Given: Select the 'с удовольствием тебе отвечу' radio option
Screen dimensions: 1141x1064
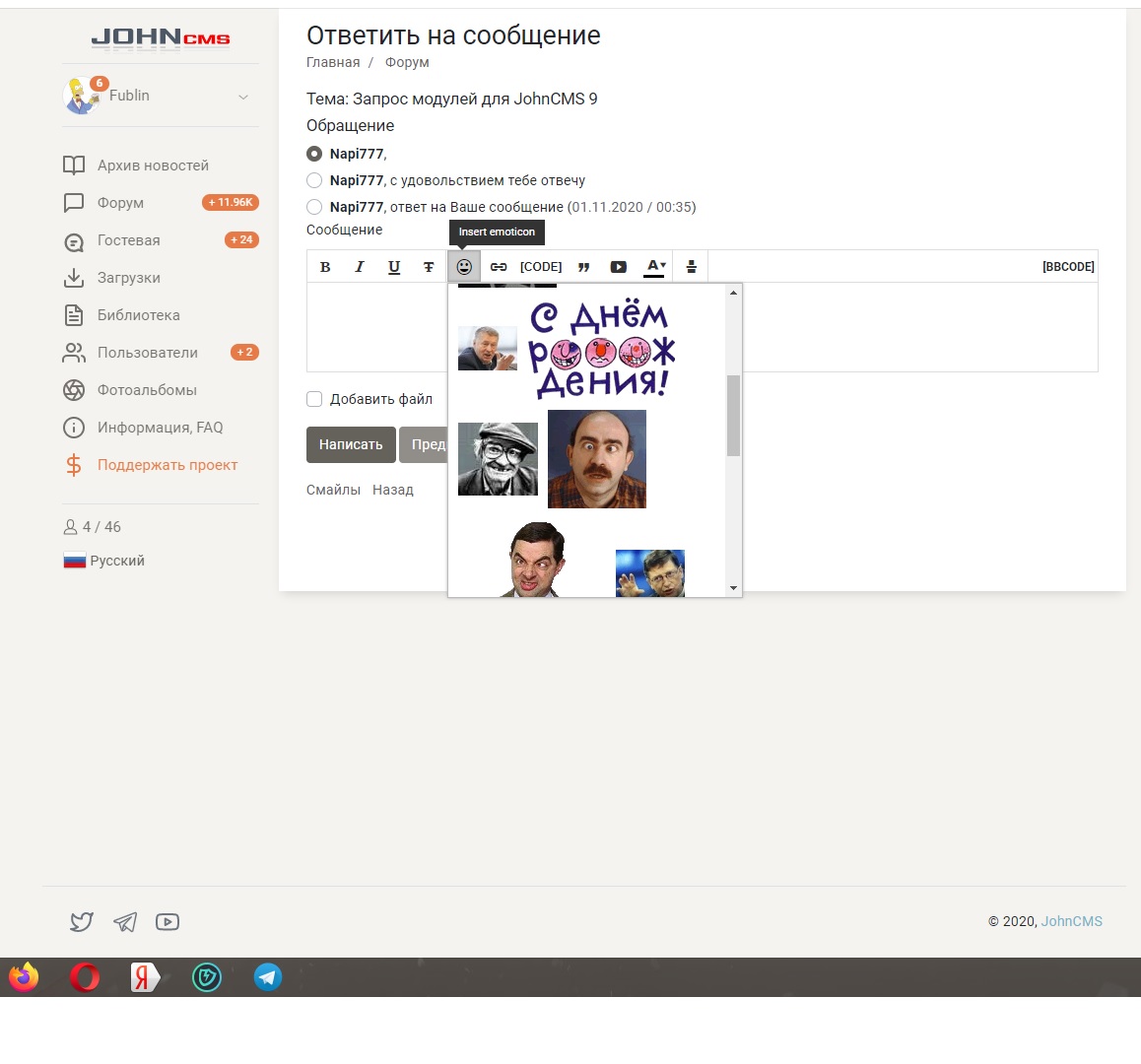Looking at the screenshot, I should tap(314, 180).
